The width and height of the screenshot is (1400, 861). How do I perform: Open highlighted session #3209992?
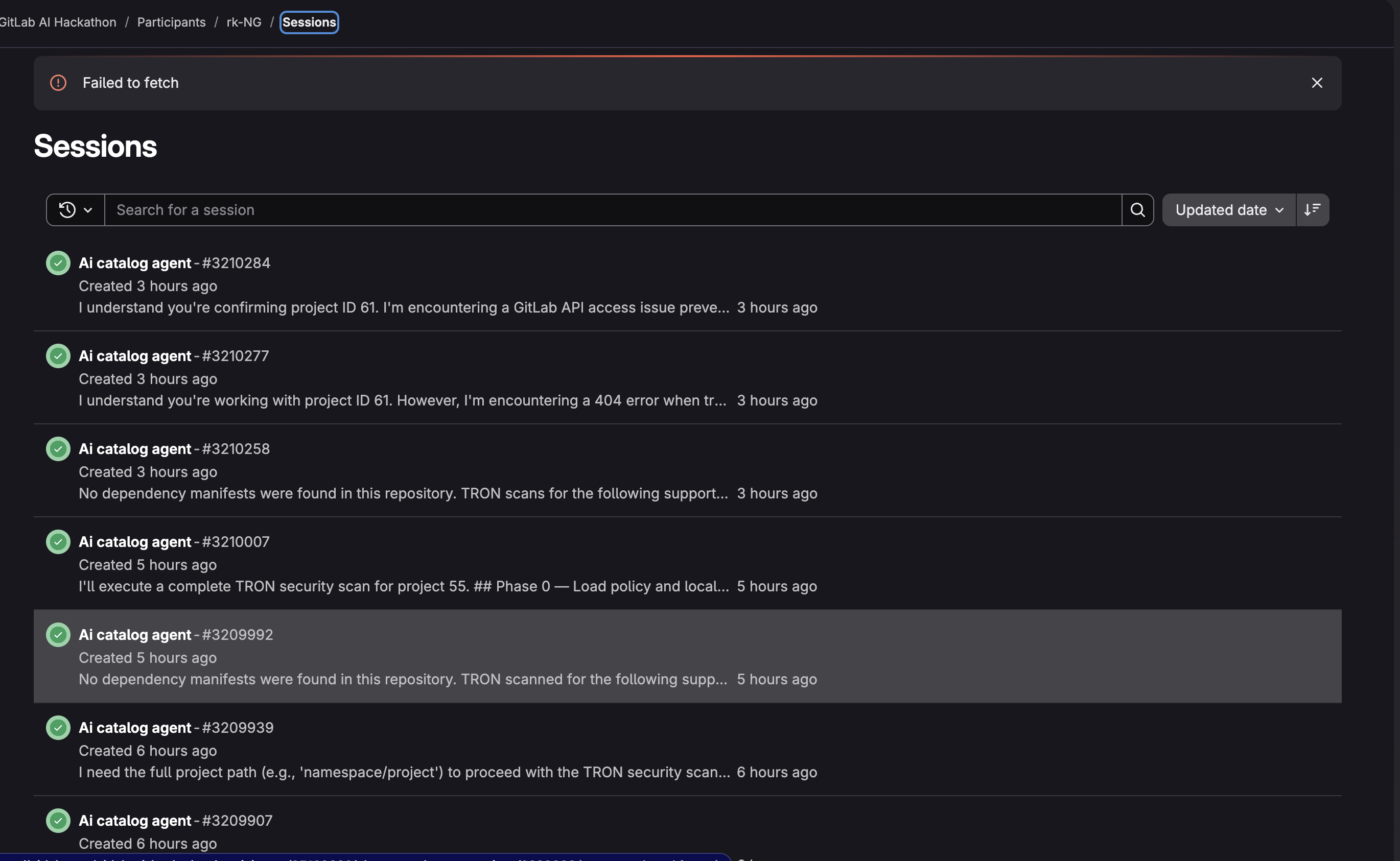click(x=135, y=635)
